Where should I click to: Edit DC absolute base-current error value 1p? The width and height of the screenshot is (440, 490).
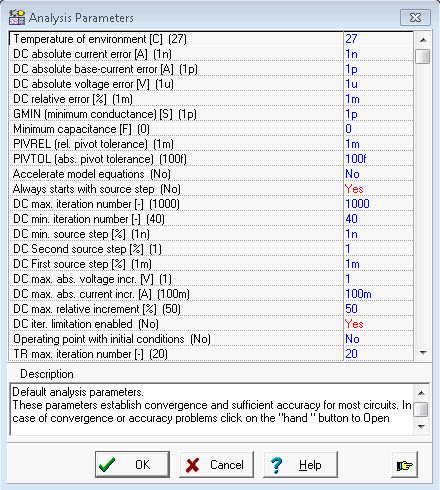click(378, 69)
